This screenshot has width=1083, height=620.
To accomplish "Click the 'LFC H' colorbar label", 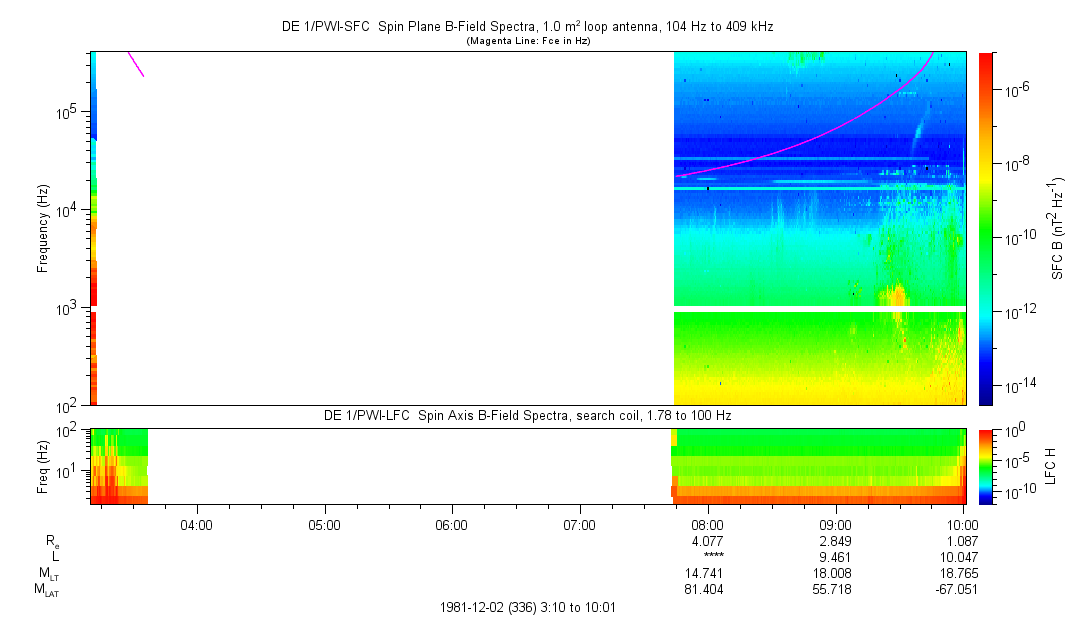I will 1050,465.
